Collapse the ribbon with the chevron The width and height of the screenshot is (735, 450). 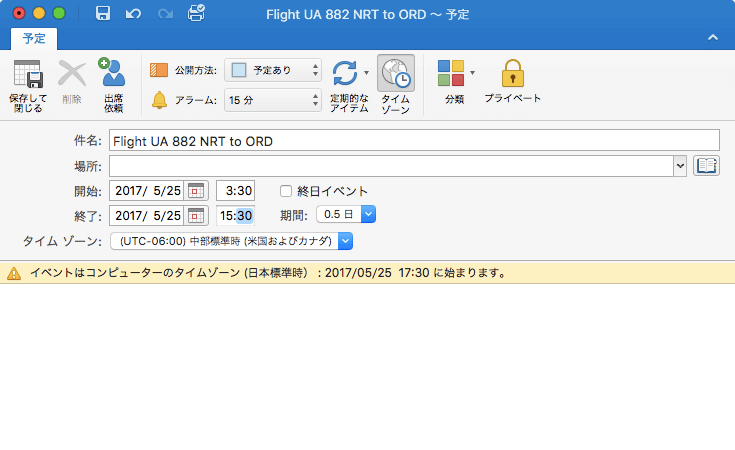(713, 37)
